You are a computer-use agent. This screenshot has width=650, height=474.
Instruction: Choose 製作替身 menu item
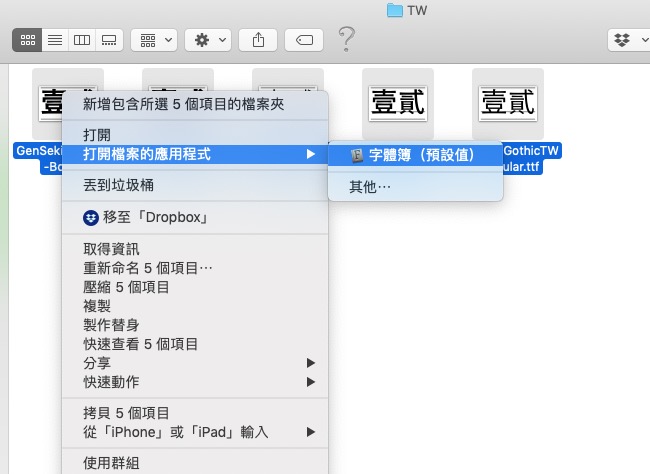(195, 325)
